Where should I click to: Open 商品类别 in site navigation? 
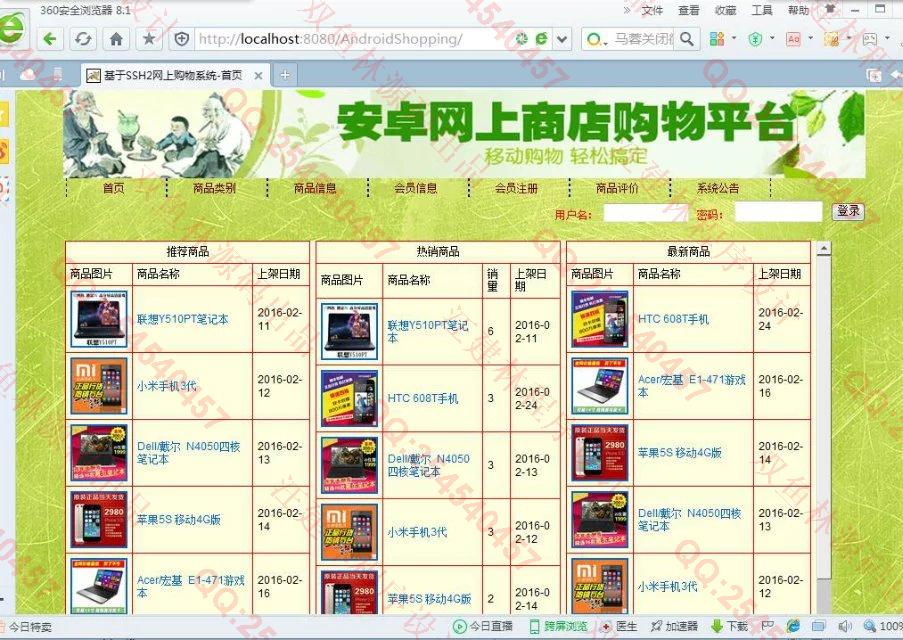(x=214, y=188)
